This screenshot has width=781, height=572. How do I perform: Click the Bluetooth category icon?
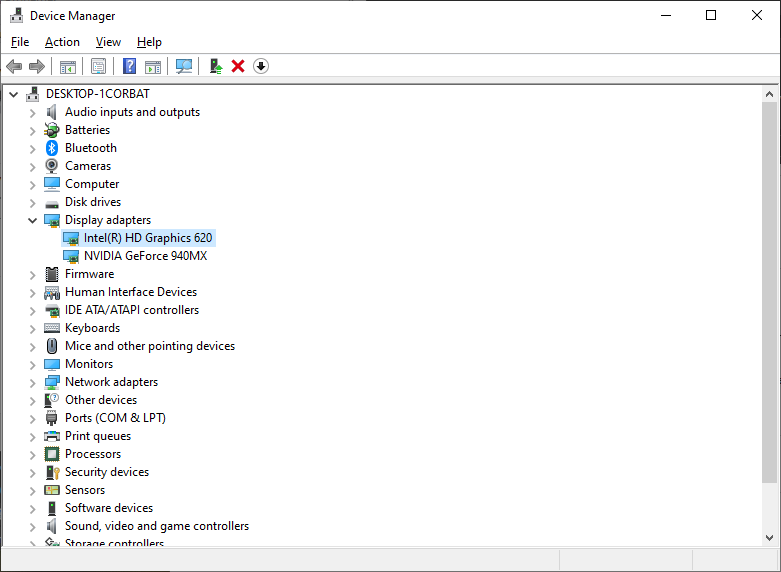click(52, 148)
